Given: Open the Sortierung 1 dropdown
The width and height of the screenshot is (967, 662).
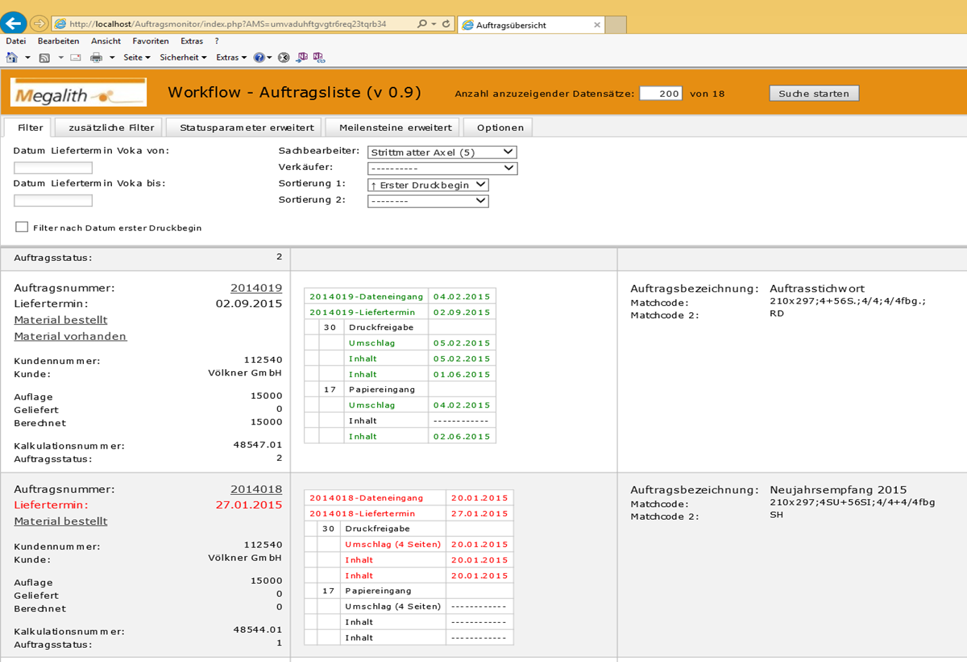Looking at the screenshot, I should [x=427, y=185].
